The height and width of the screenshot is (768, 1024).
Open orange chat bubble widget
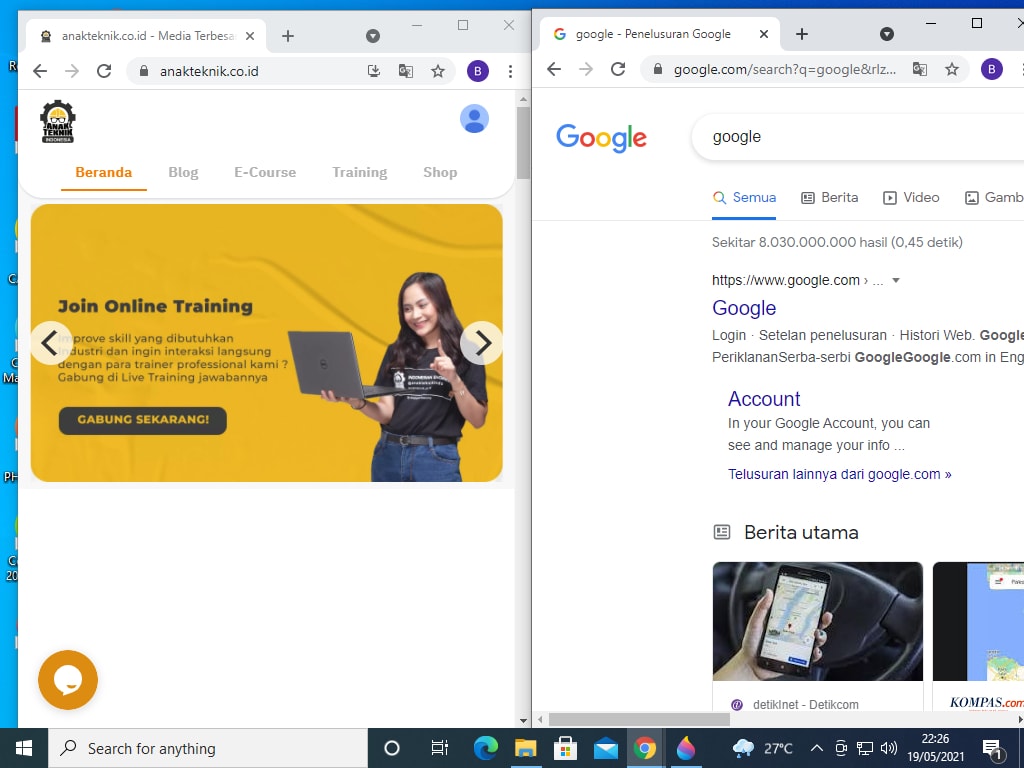[x=68, y=680]
